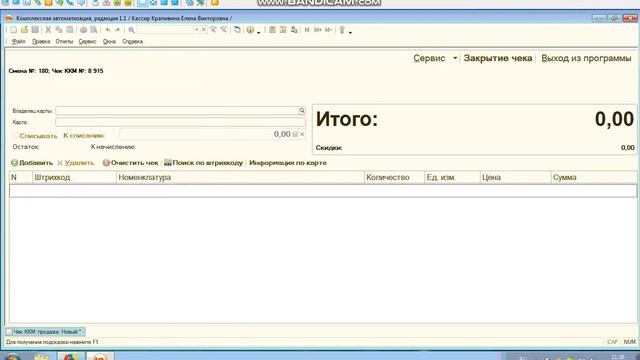Click the Номенклатура column header
This screenshot has width=640, height=360.
tap(240, 178)
